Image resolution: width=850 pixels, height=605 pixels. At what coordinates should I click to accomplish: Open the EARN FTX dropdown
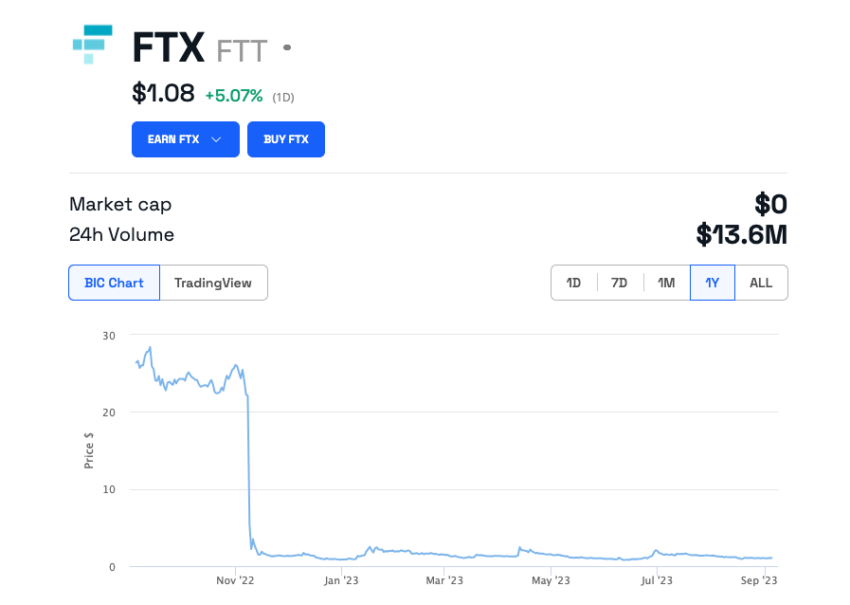pyautogui.click(x=185, y=139)
